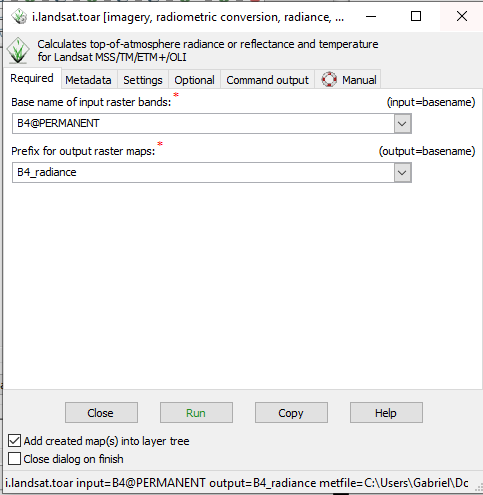Expand the input raster bands dropdown

click(x=402, y=124)
